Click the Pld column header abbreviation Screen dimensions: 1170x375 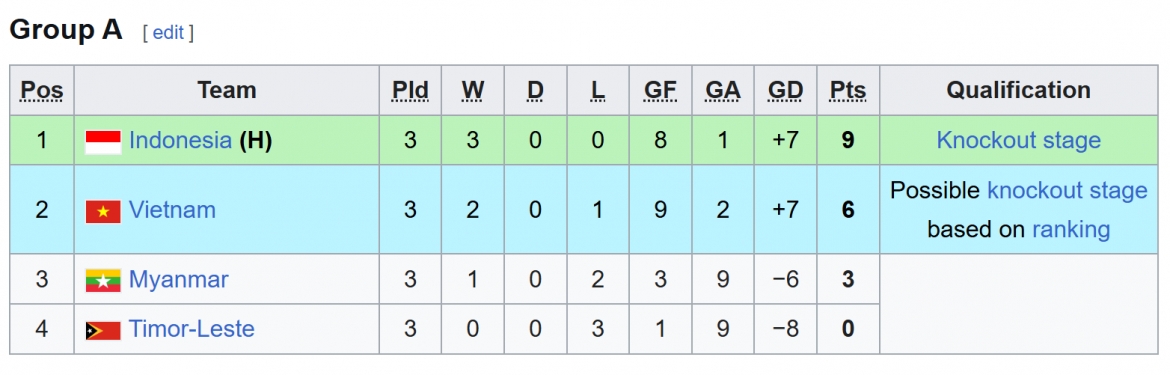pos(410,91)
